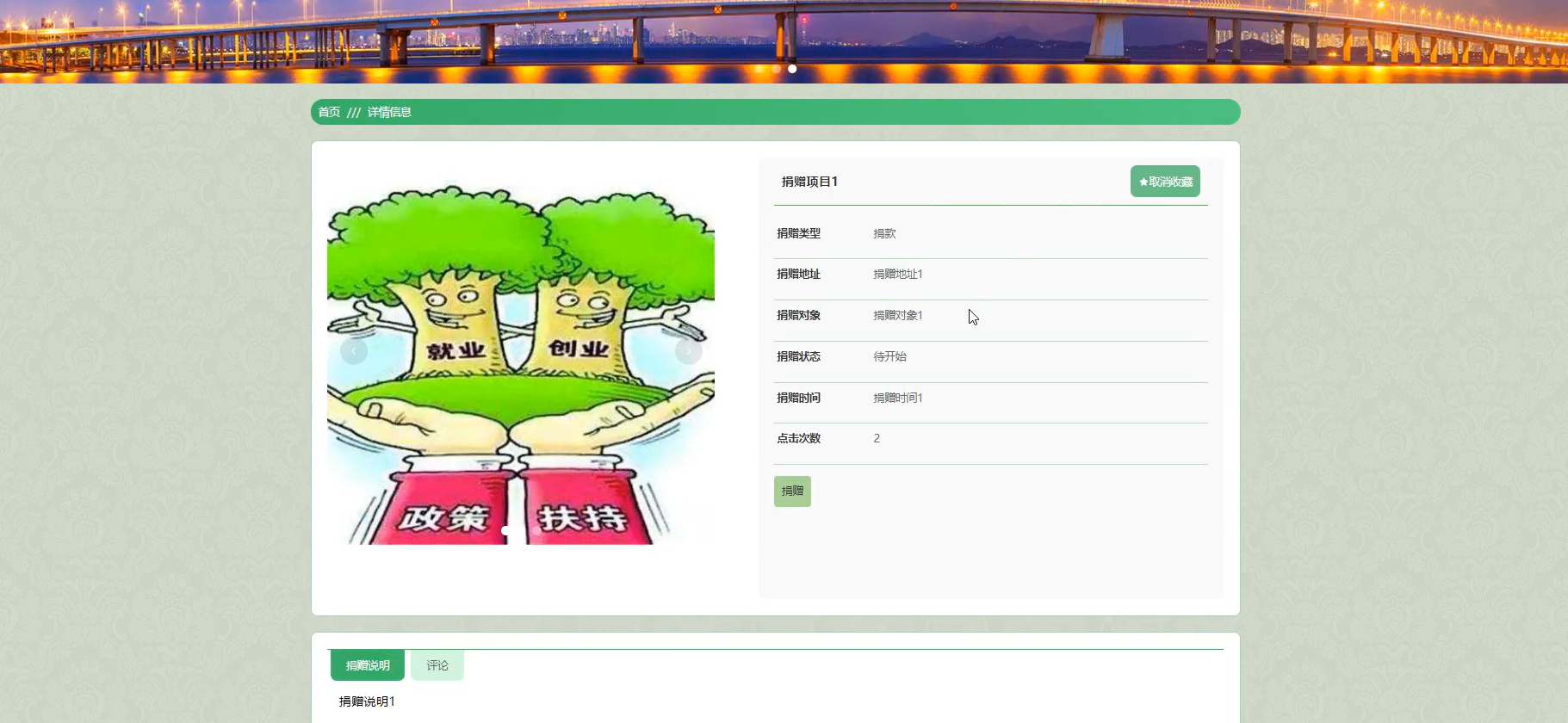Click the 捐赠时间 label

(x=798, y=398)
